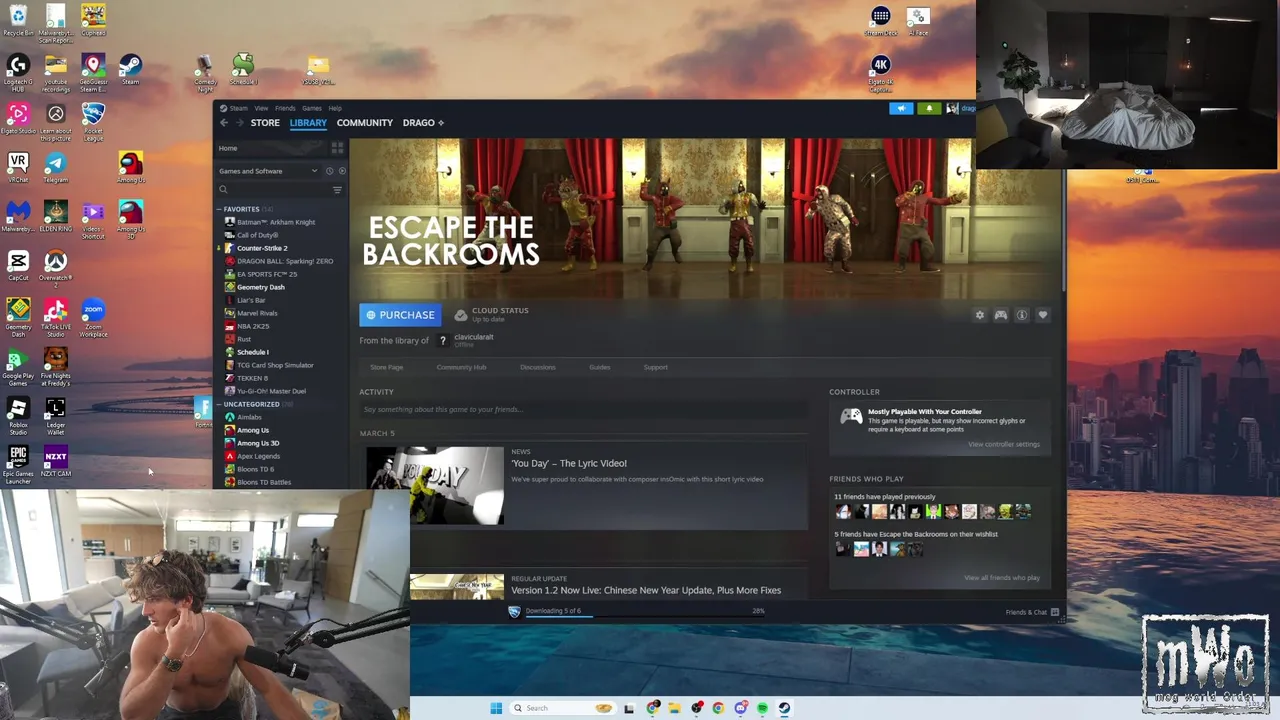
Task: Open Rocket League desktop icon
Action: point(93,122)
